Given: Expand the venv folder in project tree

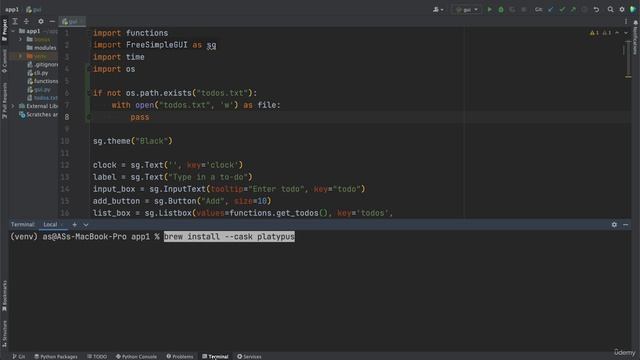Looking at the screenshot, I should tap(20, 56).
